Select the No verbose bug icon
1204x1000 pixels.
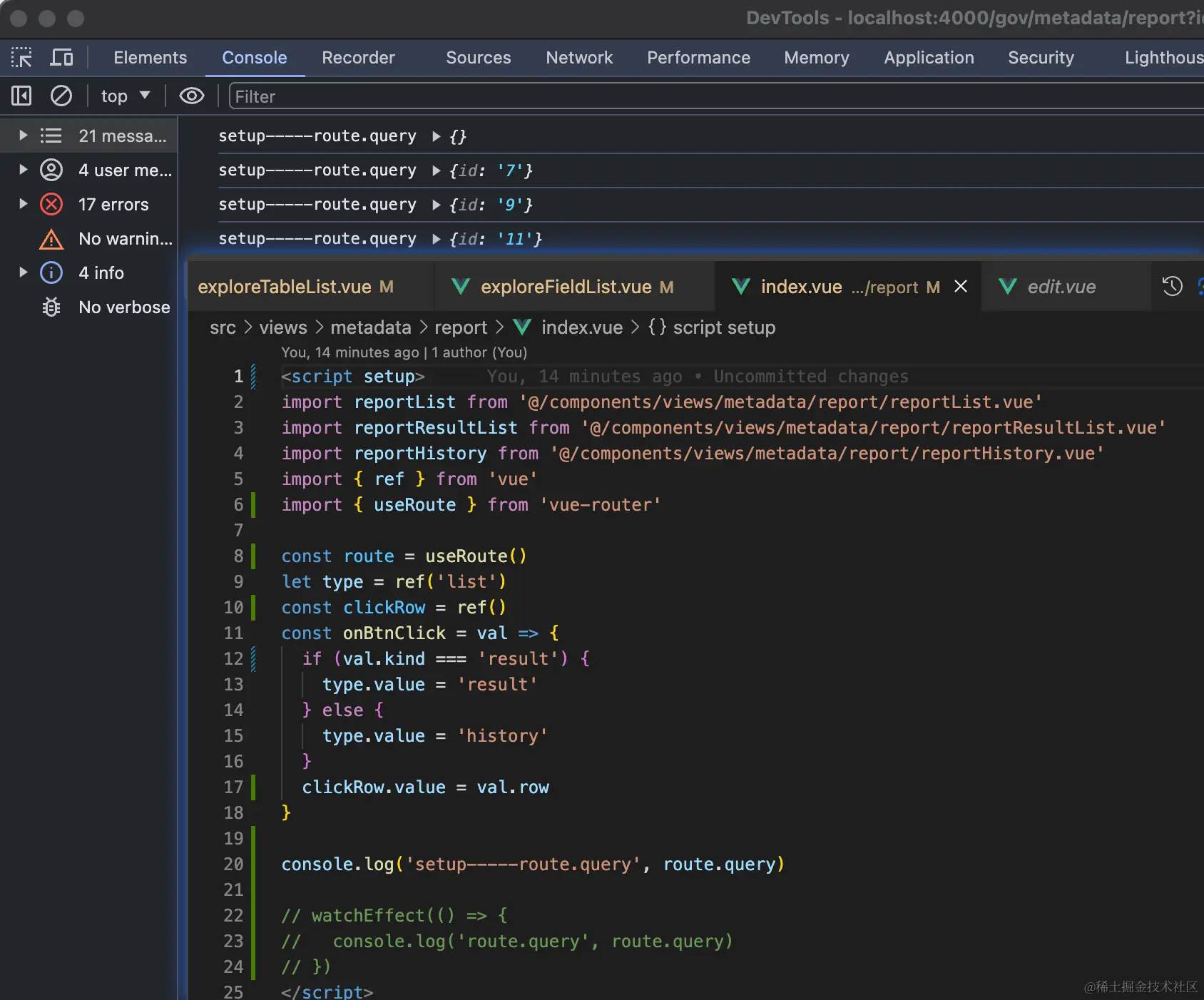pyautogui.click(x=51, y=307)
